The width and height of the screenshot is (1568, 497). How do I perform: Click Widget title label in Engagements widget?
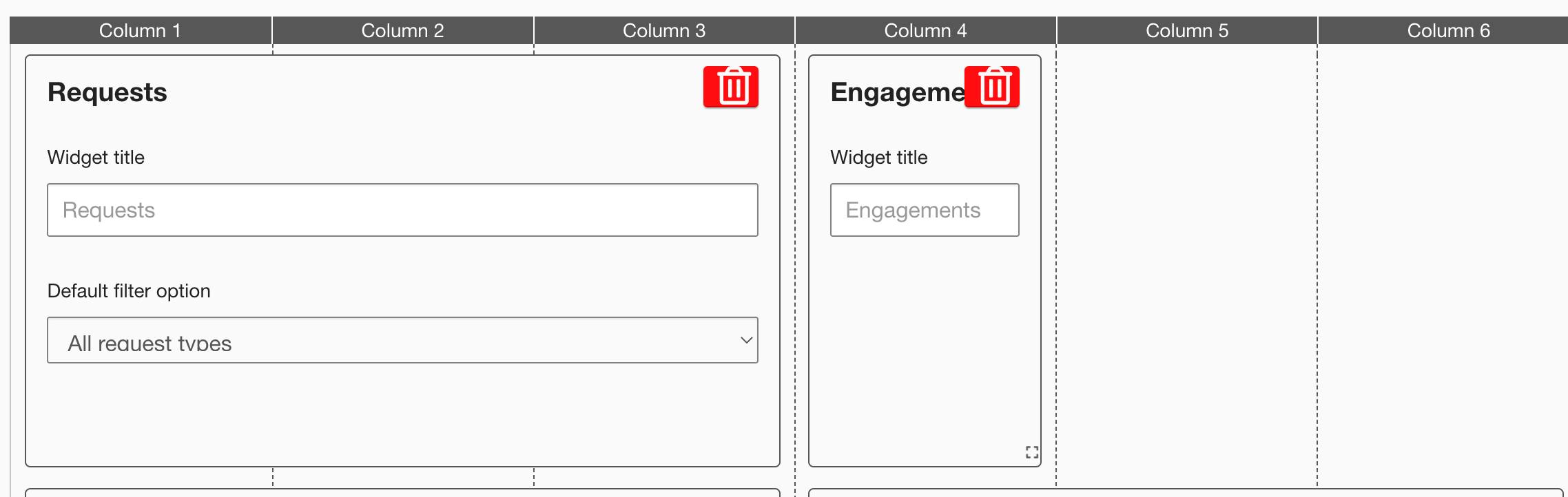coord(879,158)
